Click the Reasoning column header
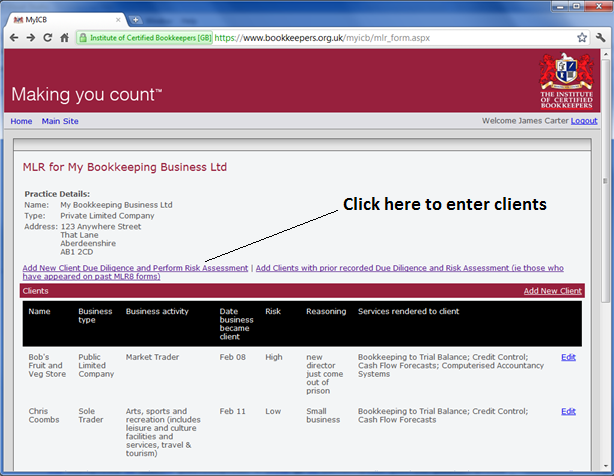614x476 pixels. coord(326,311)
